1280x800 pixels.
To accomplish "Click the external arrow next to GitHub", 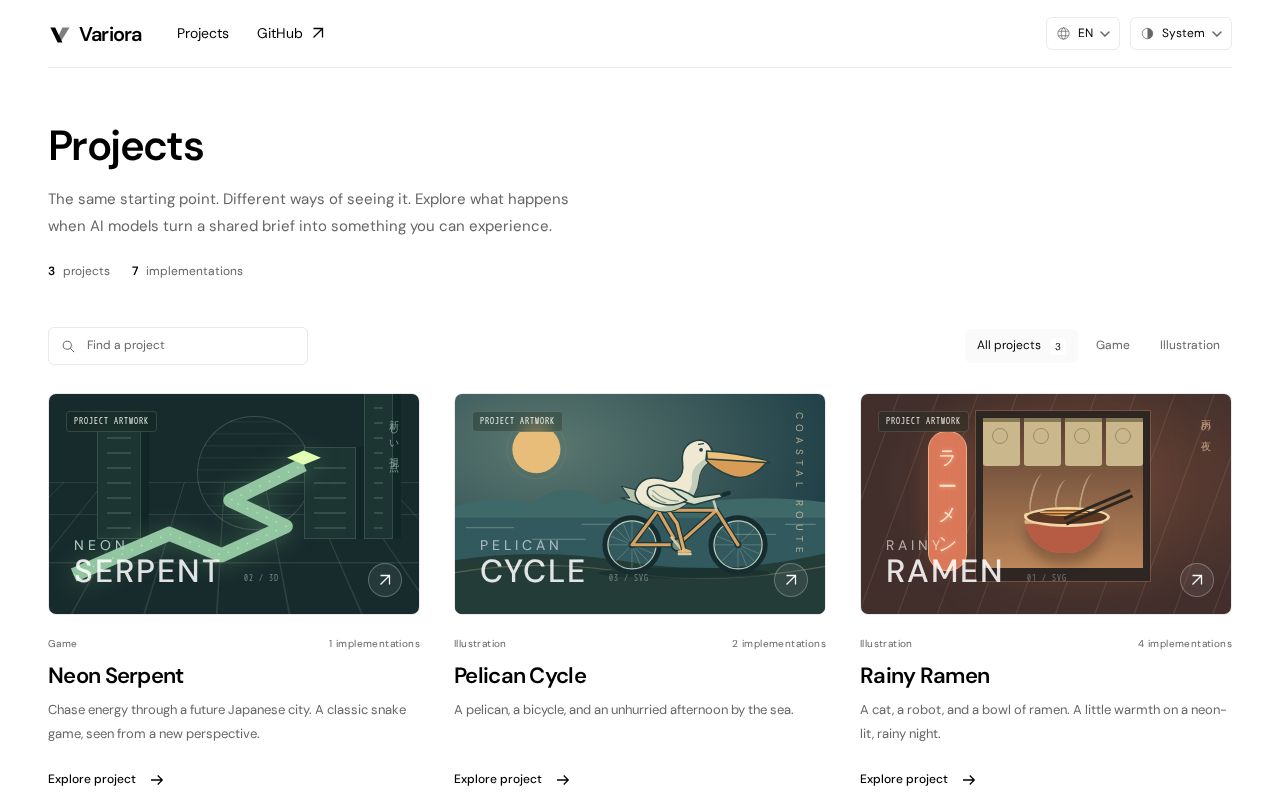I will (318, 33).
